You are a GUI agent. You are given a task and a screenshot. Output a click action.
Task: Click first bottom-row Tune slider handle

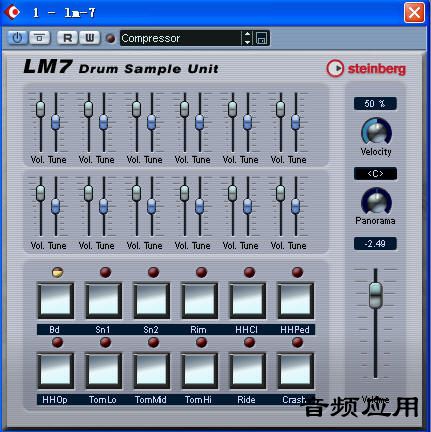tap(56, 206)
